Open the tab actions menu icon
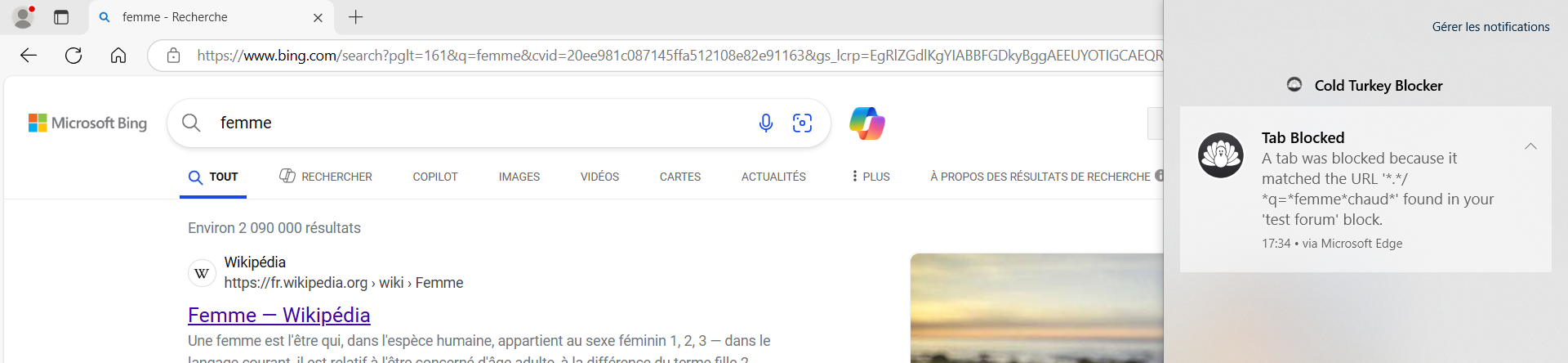 tap(61, 17)
